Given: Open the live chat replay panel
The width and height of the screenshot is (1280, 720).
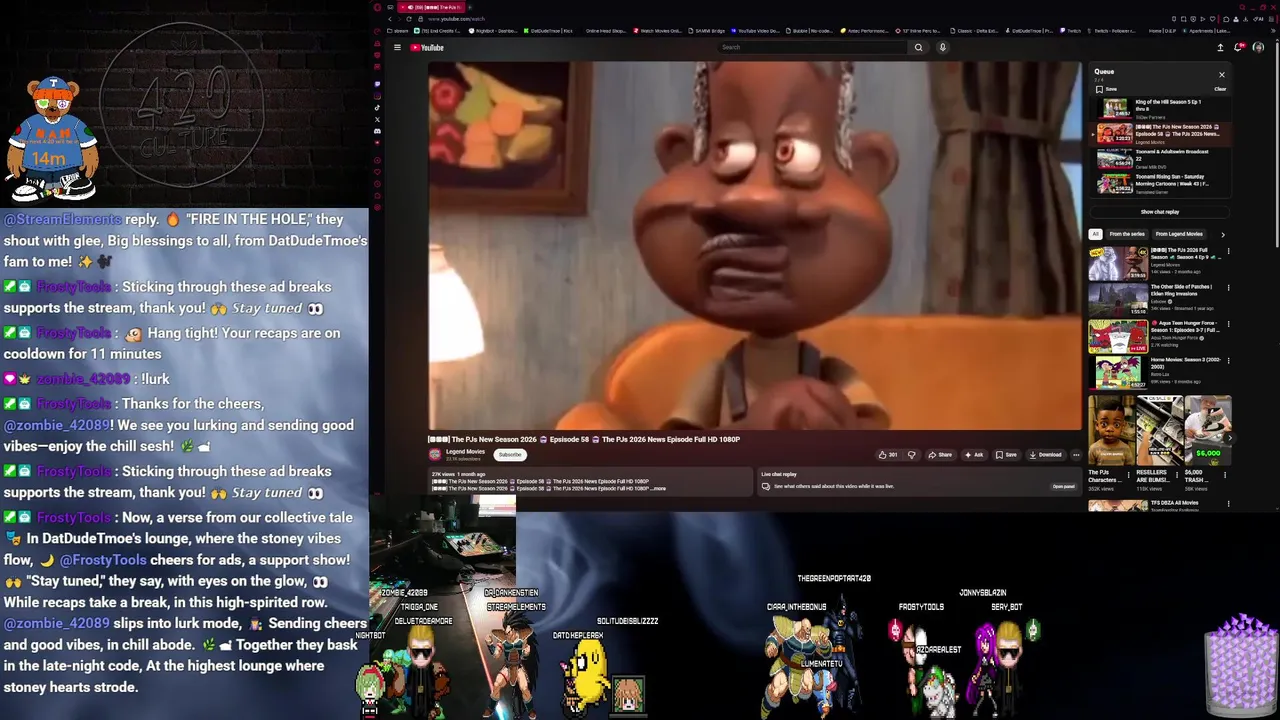Looking at the screenshot, I should pyautogui.click(x=1063, y=487).
